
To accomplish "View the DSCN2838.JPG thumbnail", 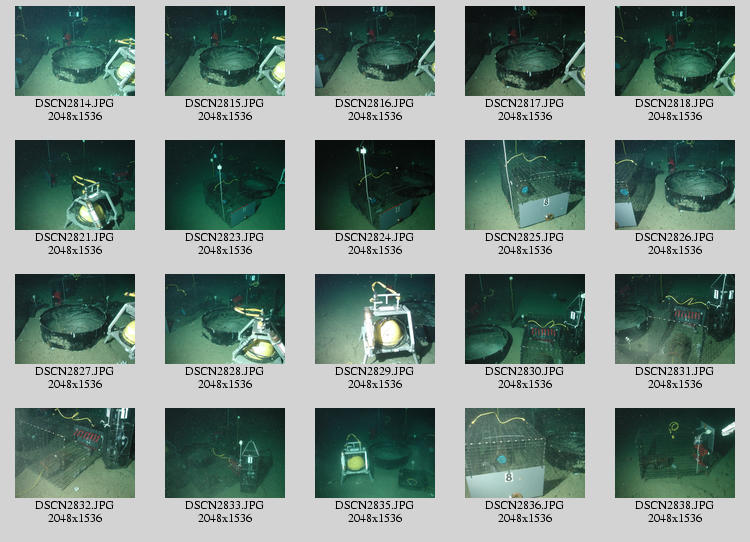I will click(675, 453).
